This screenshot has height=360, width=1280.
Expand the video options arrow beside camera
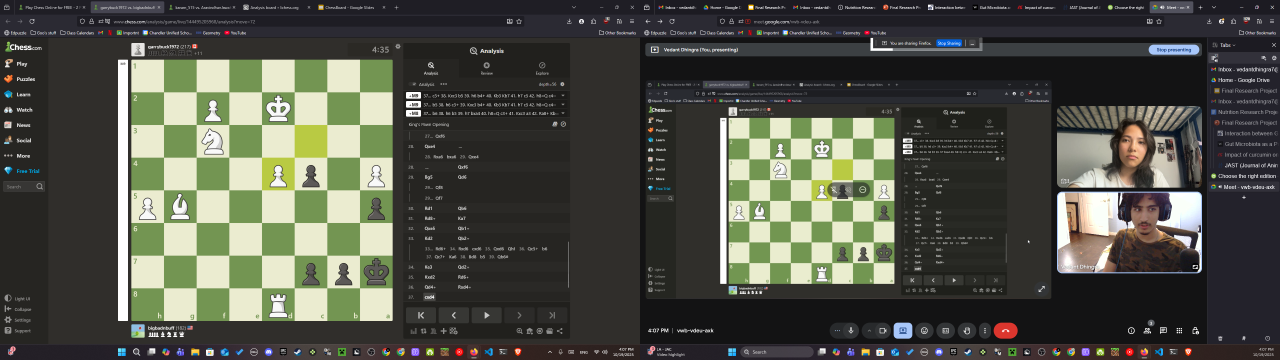coord(869,330)
